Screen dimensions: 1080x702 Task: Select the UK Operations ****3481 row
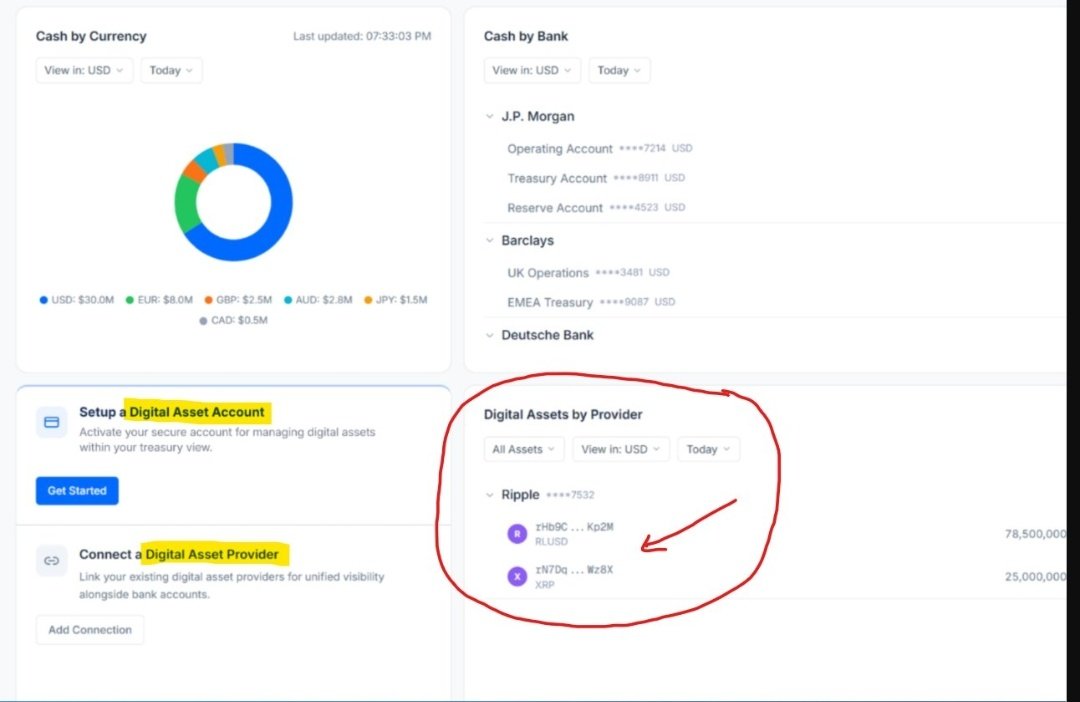click(775, 273)
